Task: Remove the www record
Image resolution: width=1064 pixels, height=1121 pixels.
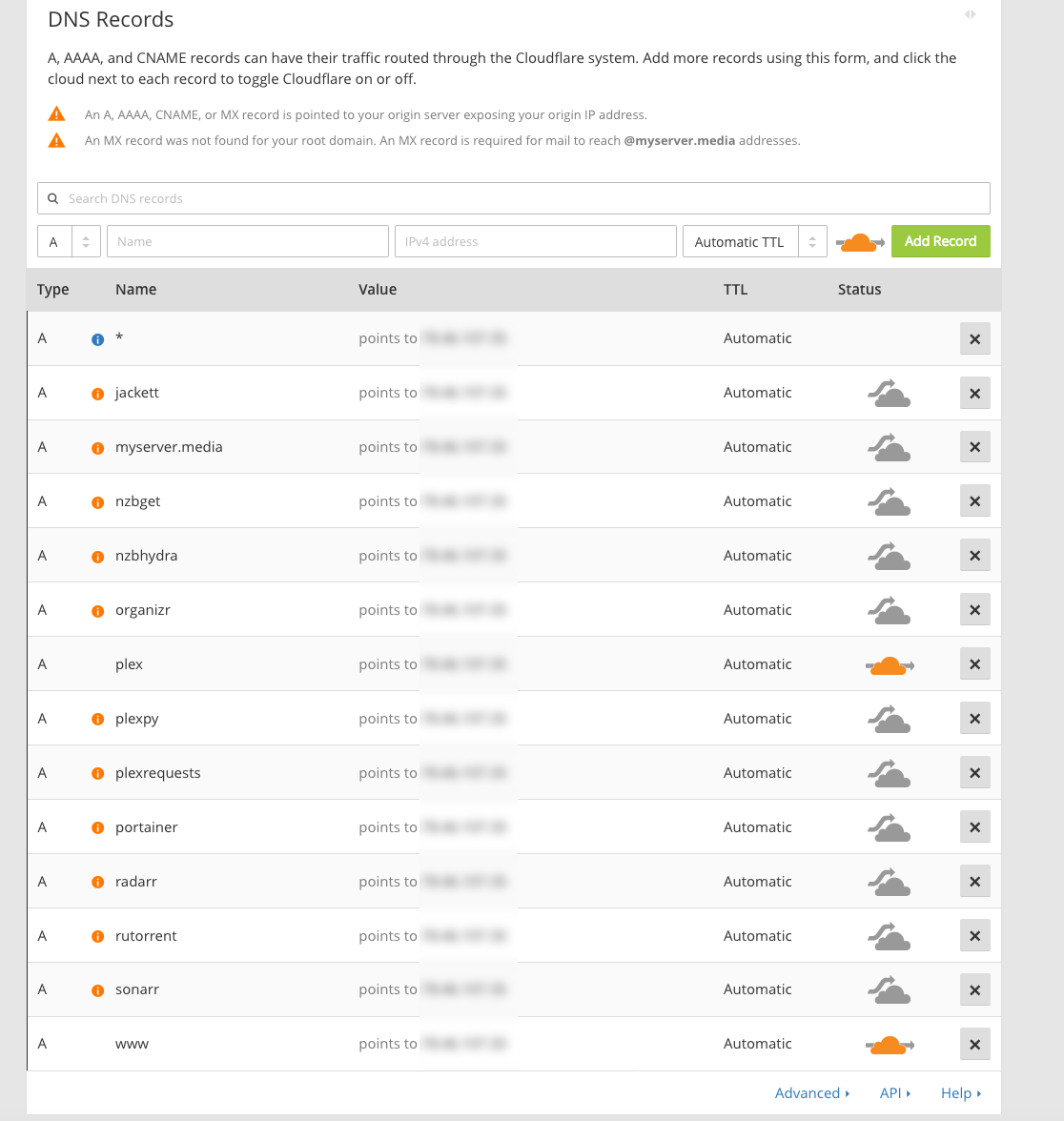Action: [974, 1045]
